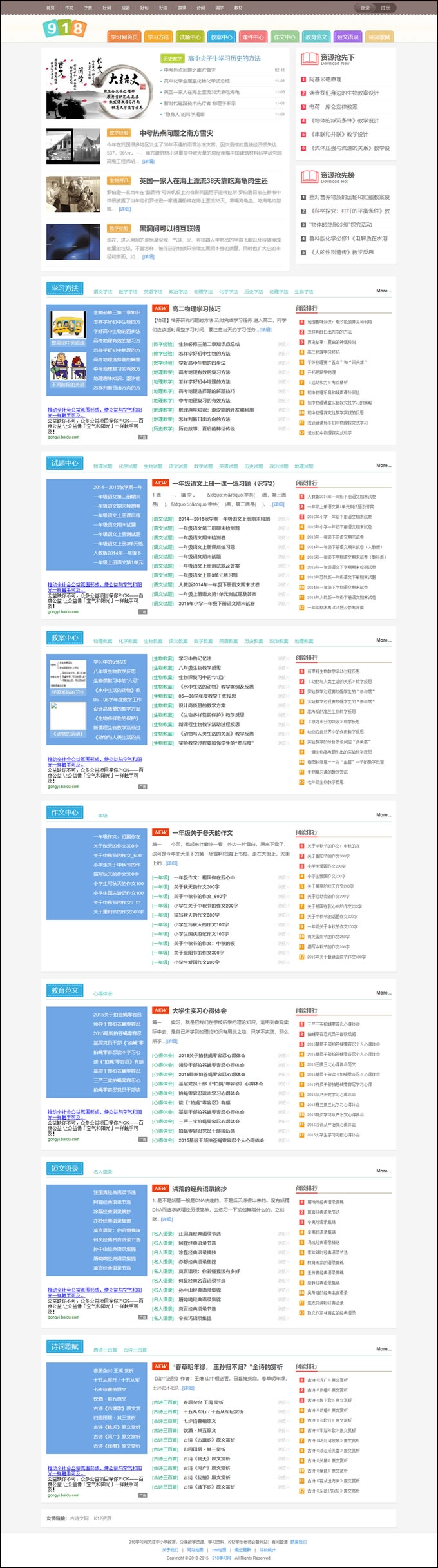Open the 教育范文 navigation tab
The height and width of the screenshot is (1568, 438).
316,37
